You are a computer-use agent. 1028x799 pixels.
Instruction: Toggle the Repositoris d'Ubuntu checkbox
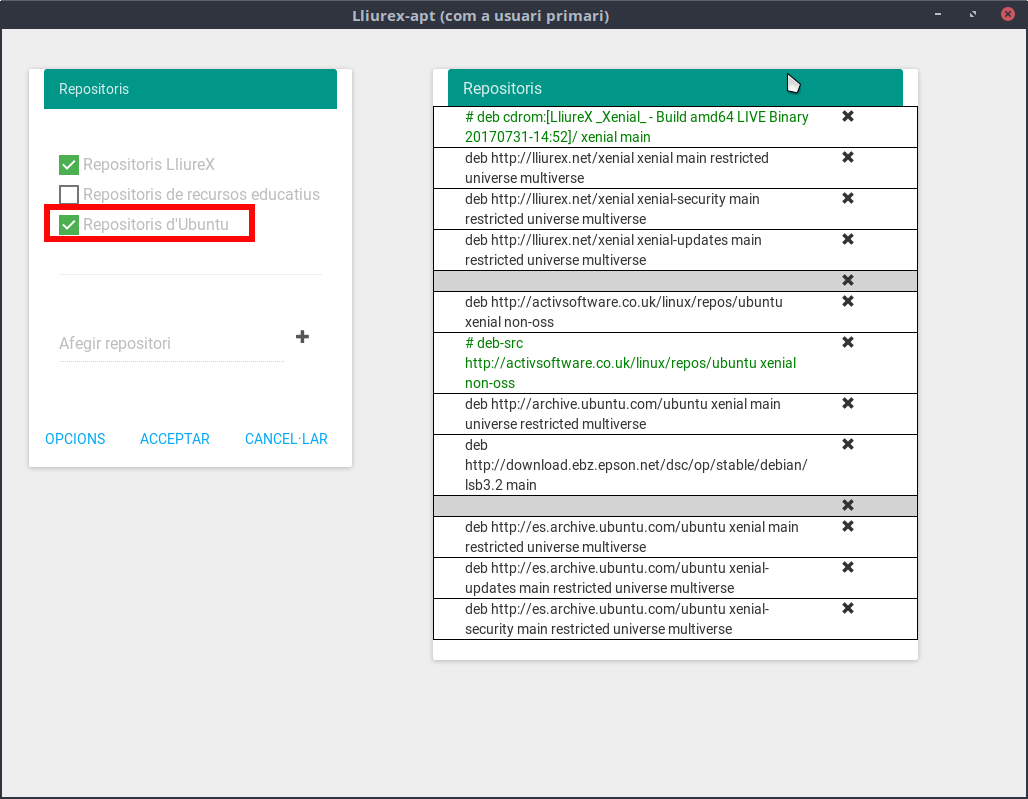(x=69, y=225)
